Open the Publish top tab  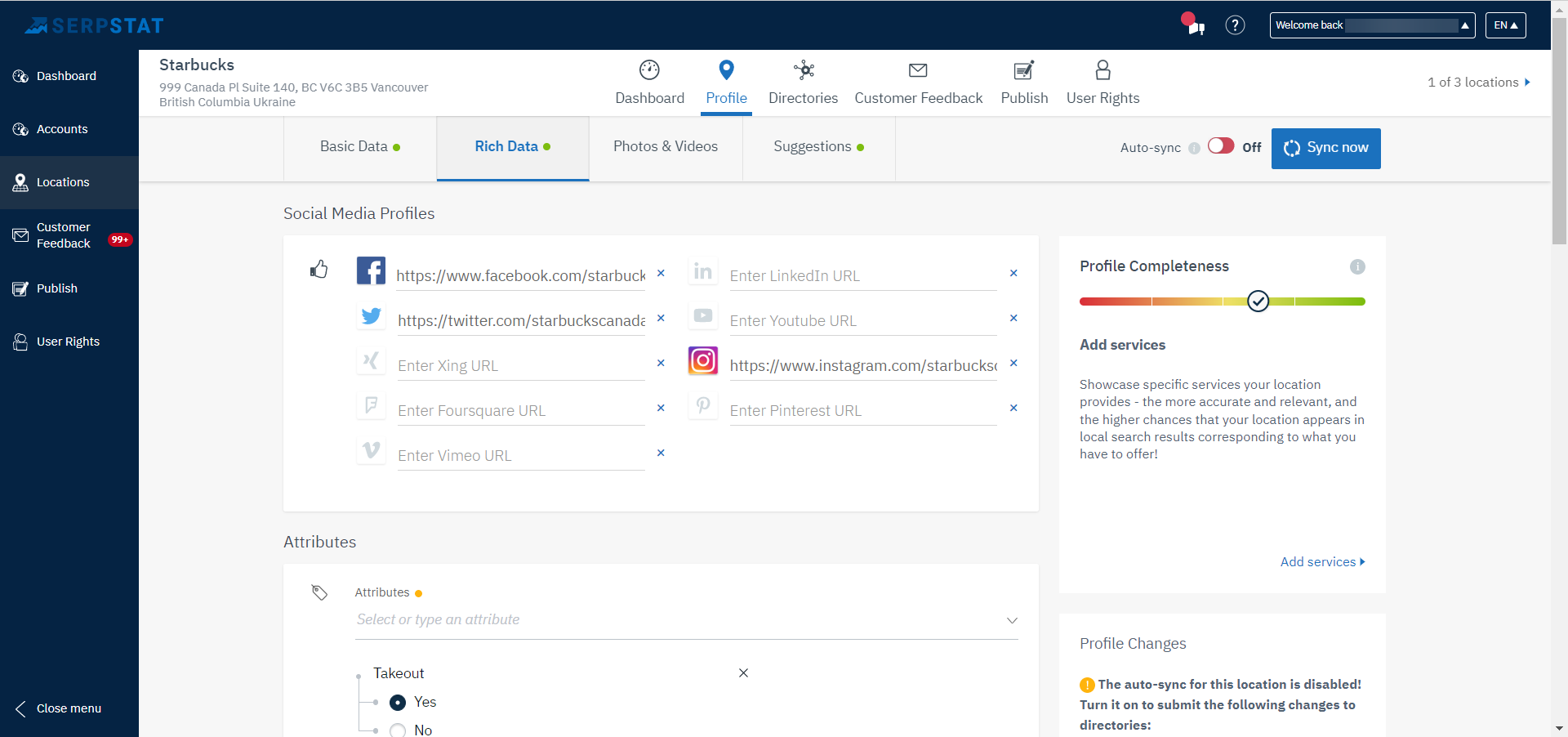tap(1024, 83)
